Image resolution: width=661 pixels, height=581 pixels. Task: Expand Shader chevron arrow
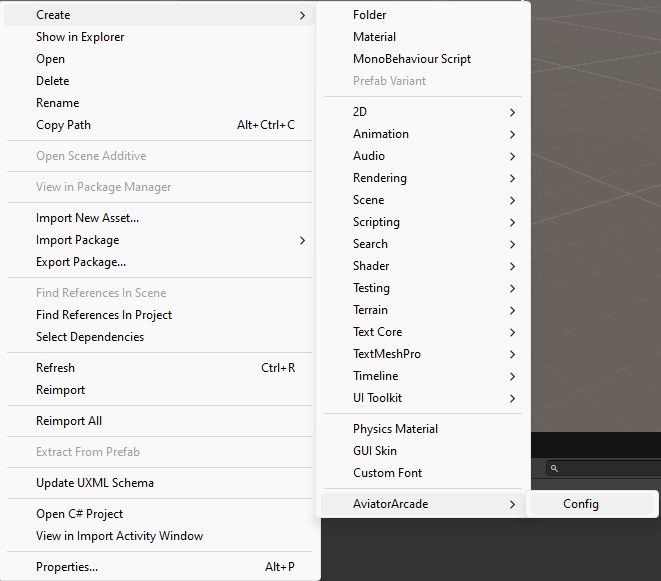[x=512, y=266]
